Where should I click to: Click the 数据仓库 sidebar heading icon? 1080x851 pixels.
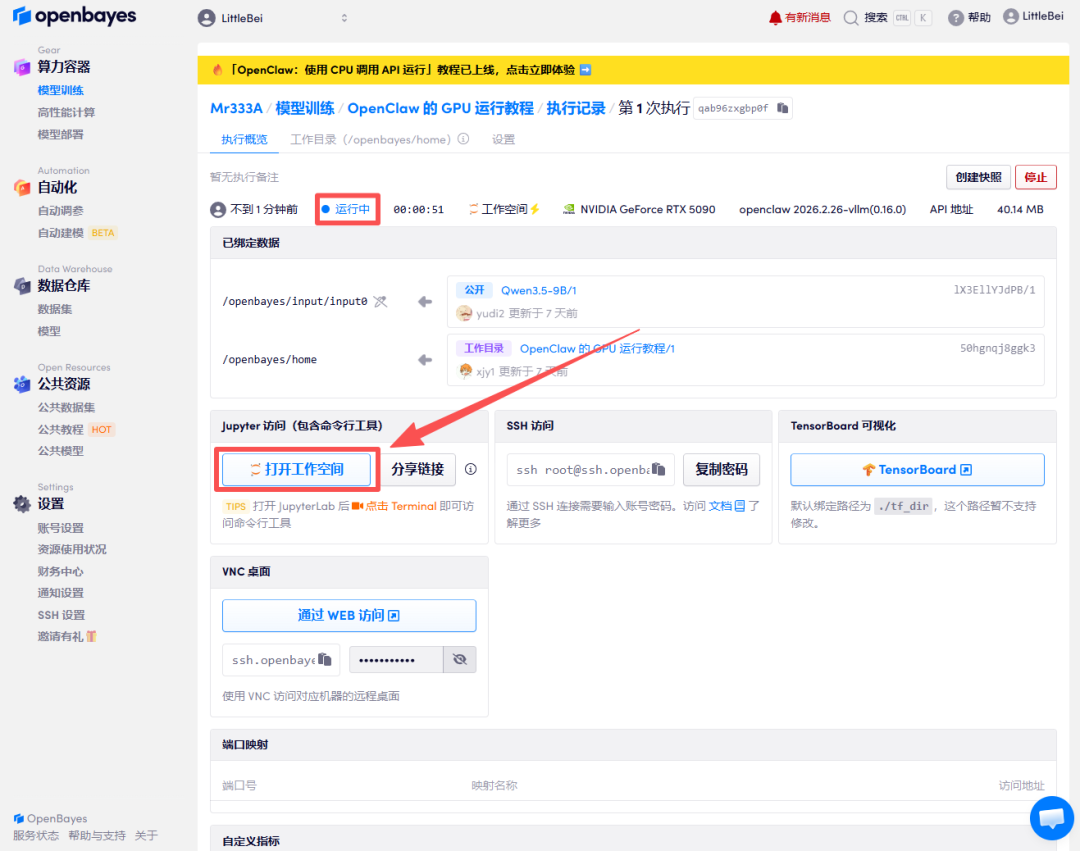pyautogui.click(x=22, y=286)
